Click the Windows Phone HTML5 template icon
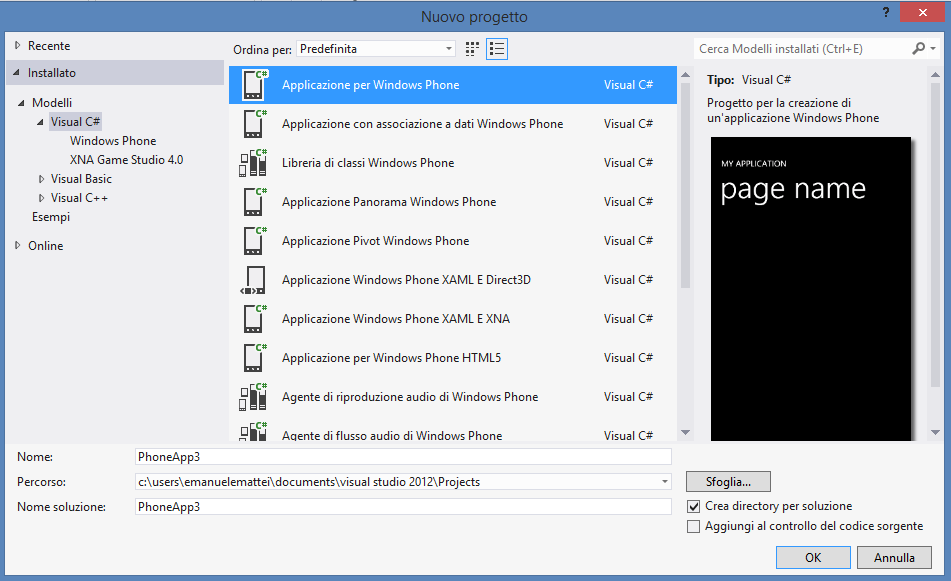The height and width of the screenshot is (581, 951). coord(254,358)
